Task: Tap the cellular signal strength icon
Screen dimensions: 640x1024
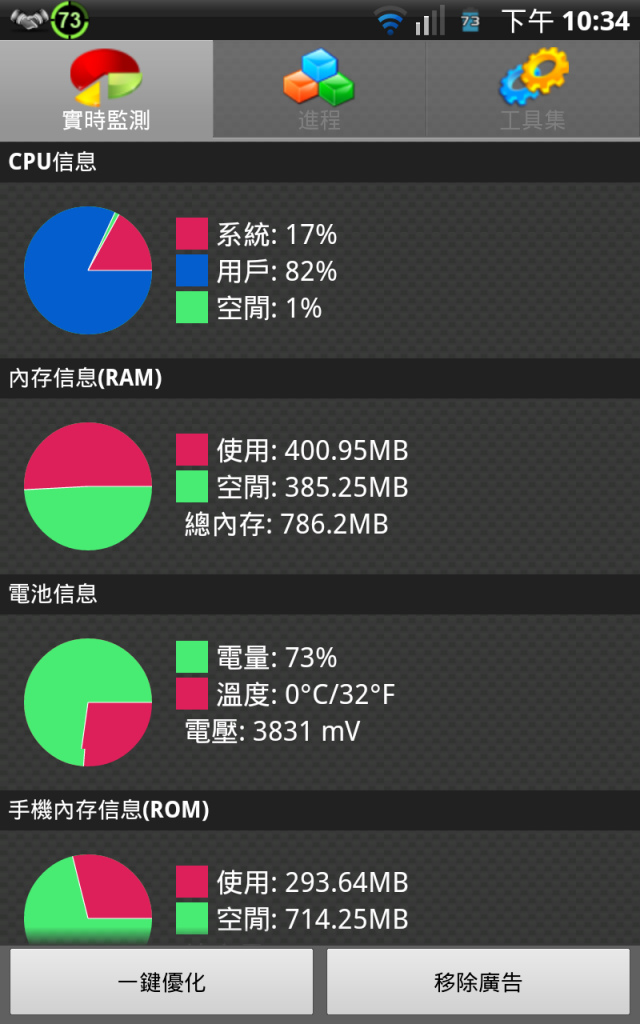Action: [x=430, y=20]
